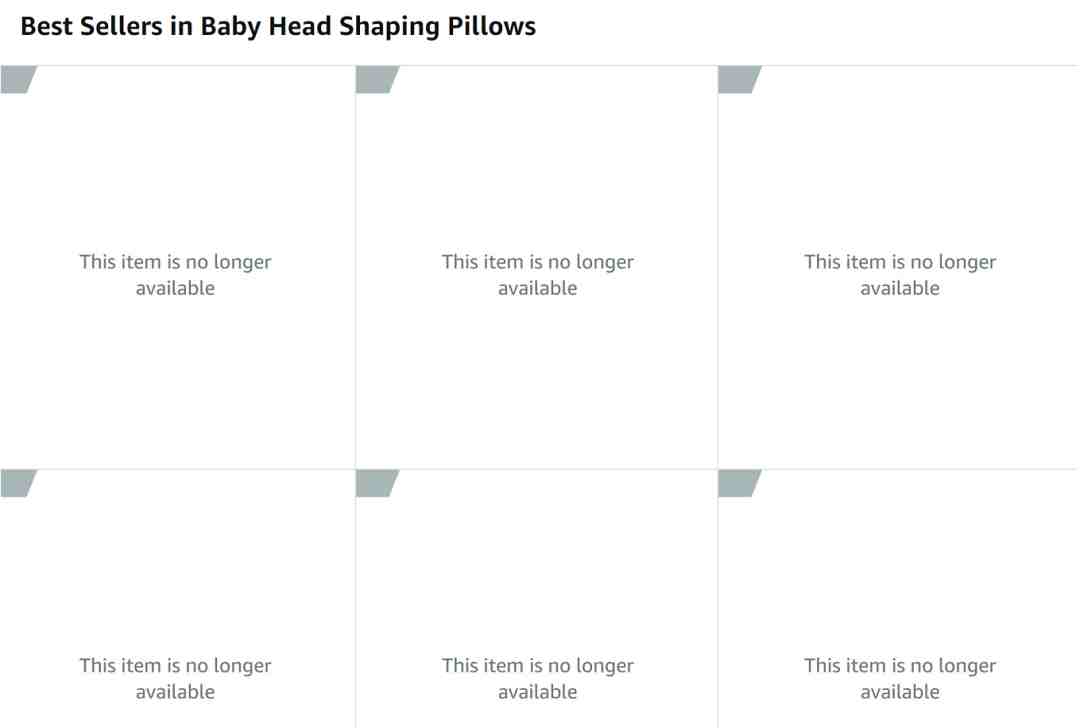The height and width of the screenshot is (728, 1080).
Task: Click the unavailable message in the bottom-right card
Action: [x=900, y=678]
